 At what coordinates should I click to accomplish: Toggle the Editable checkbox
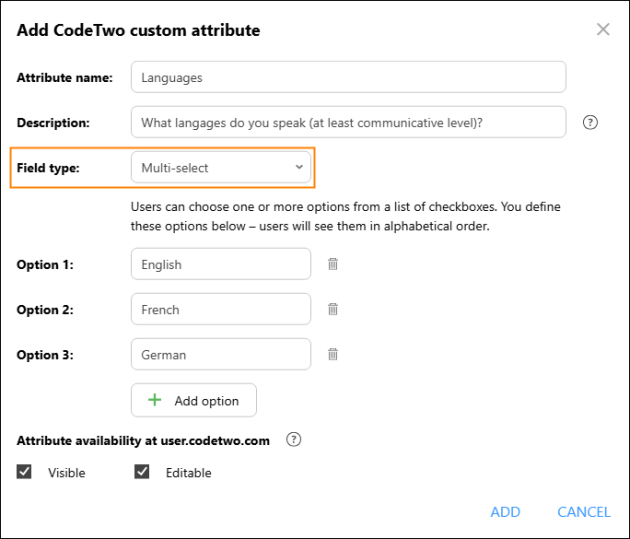142,472
